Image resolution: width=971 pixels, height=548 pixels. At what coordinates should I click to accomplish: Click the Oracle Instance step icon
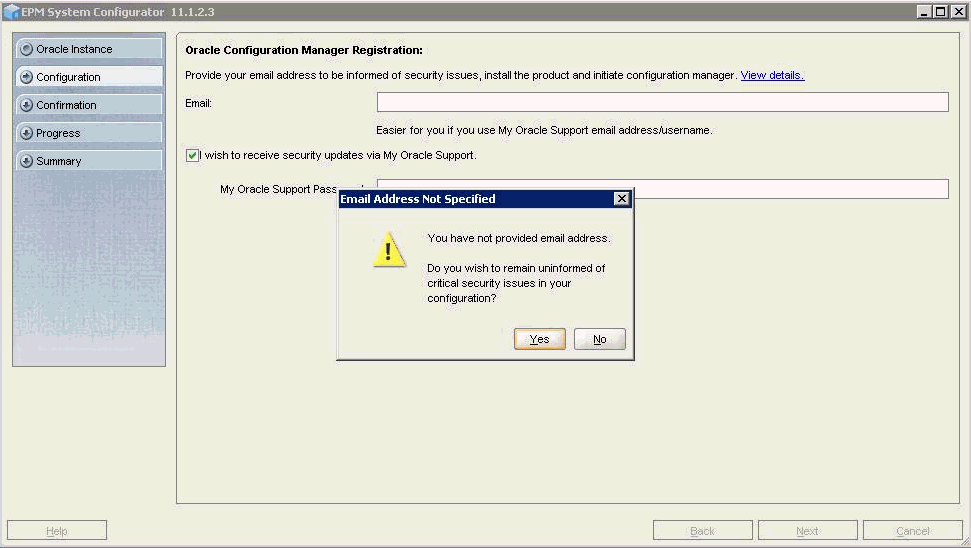tap(27, 49)
